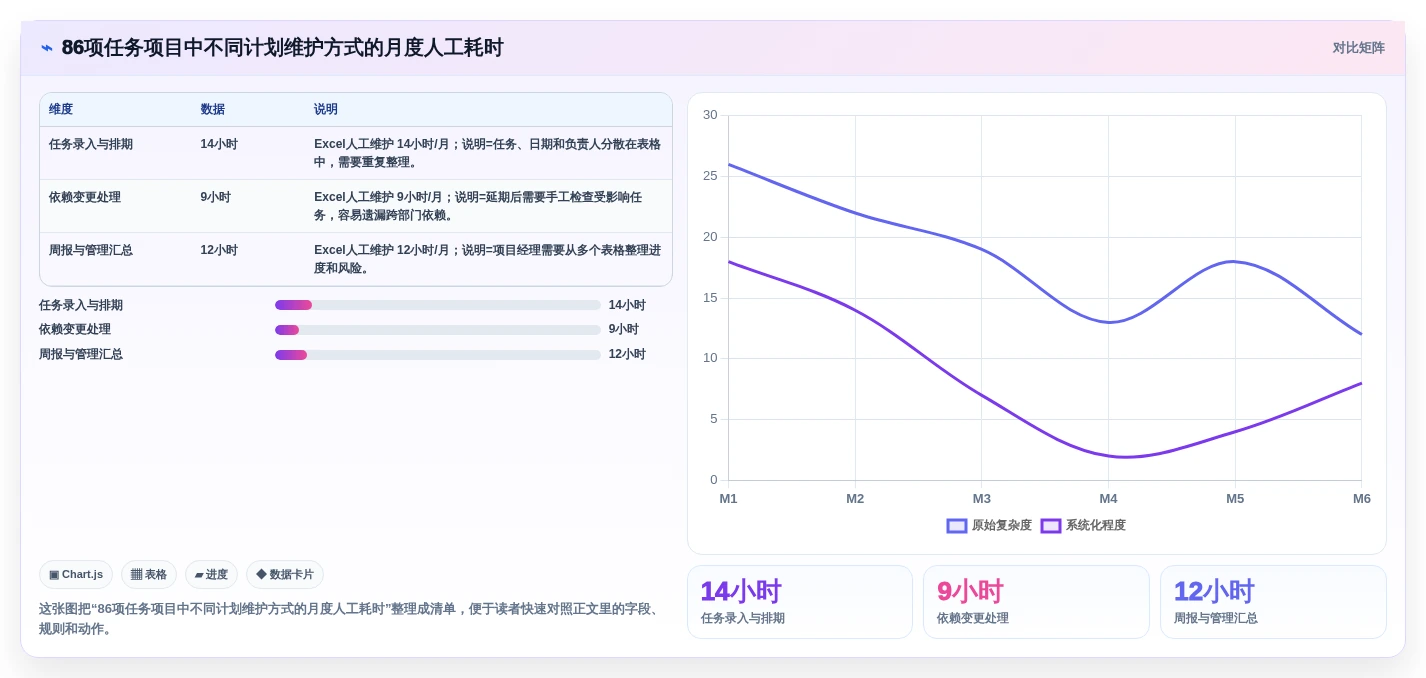Image resolution: width=1426 pixels, height=678 pixels.
Task: Click the 9小时 value beside progress bar
Action: point(623,329)
